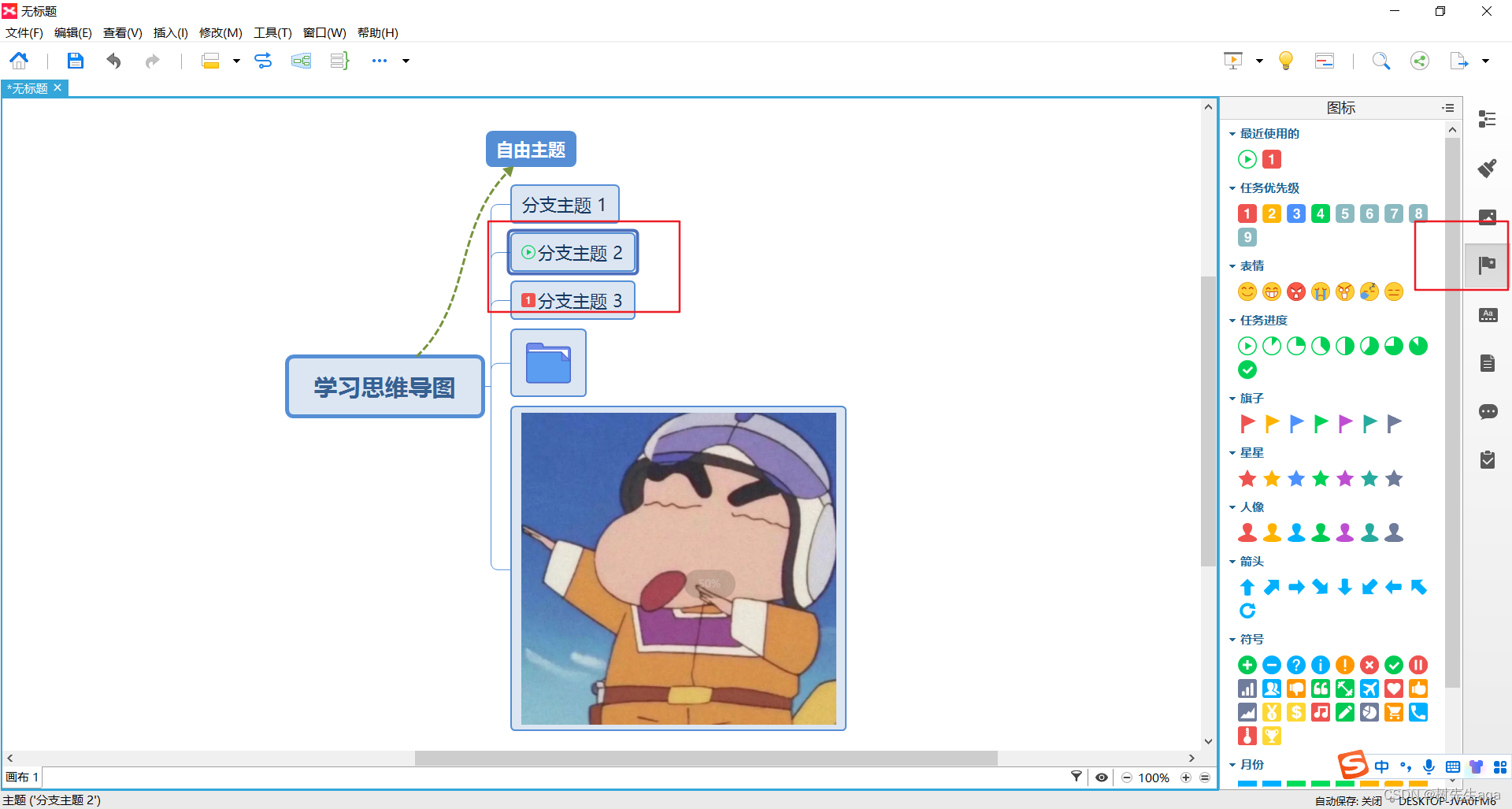Export the map with the export icon
Image resolution: width=1512 pixels, height=809 pixels.
point(1459,61)
